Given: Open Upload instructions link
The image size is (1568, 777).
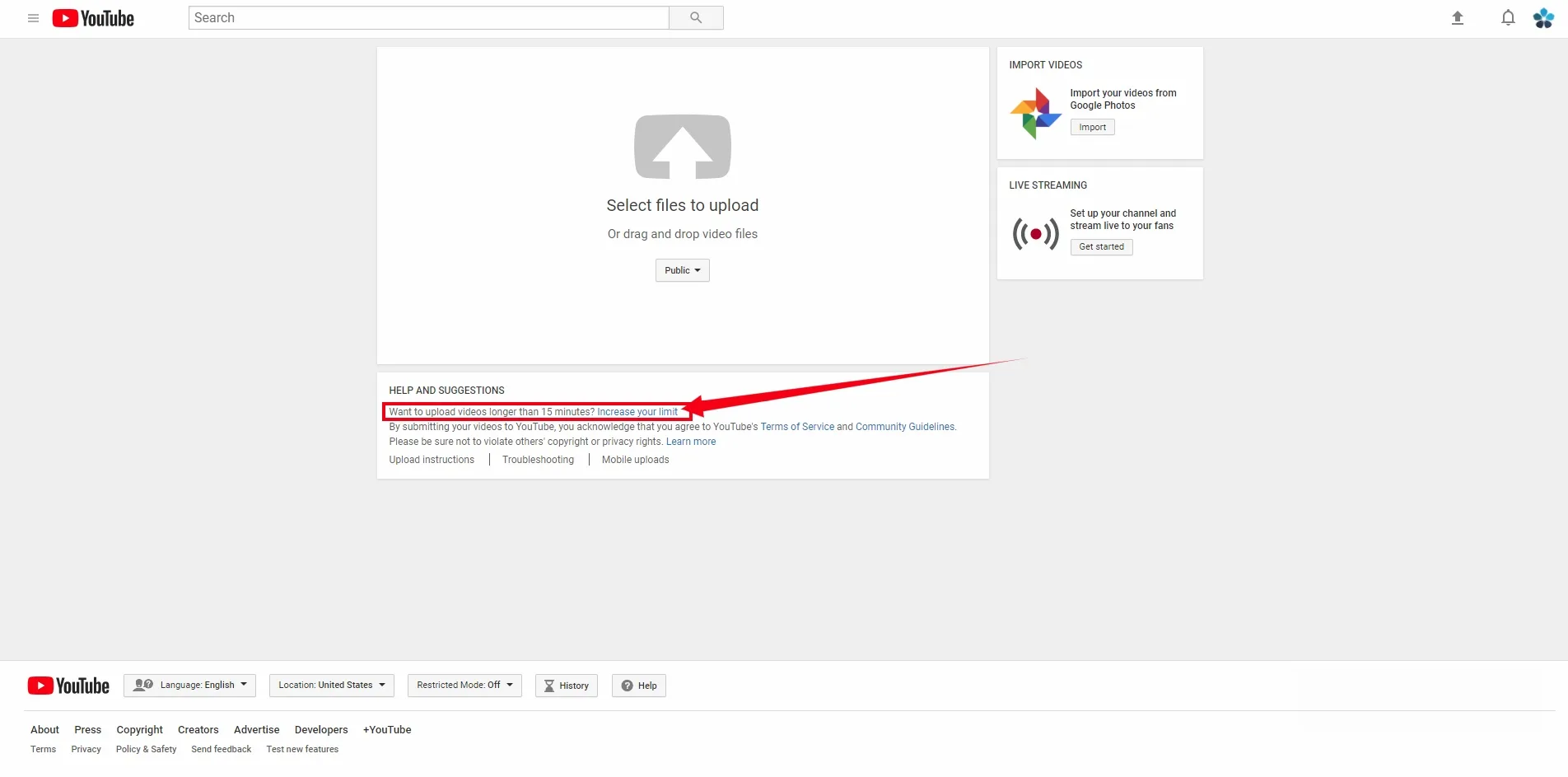Looking at the screenshot, I should click(432, 460).
